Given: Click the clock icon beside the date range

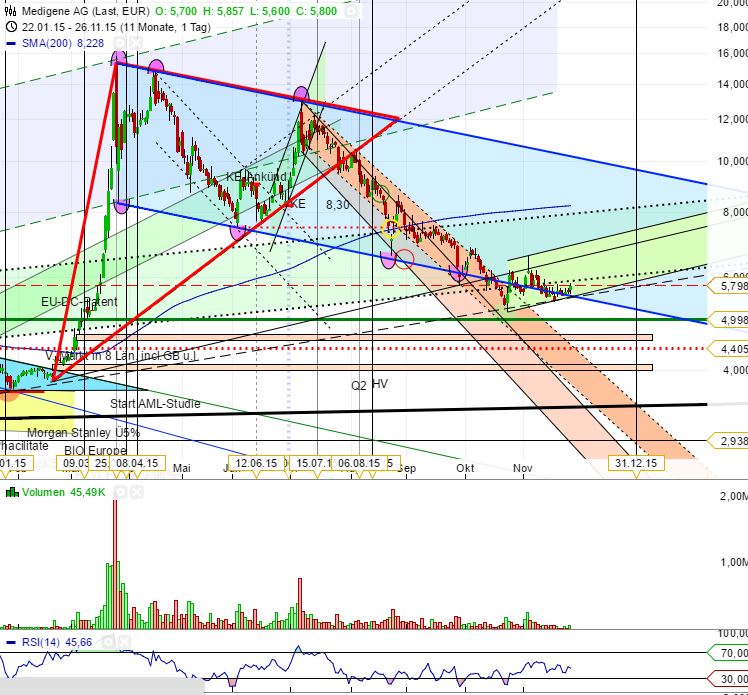Looking at the screenshot, I should tap(11, 27).
